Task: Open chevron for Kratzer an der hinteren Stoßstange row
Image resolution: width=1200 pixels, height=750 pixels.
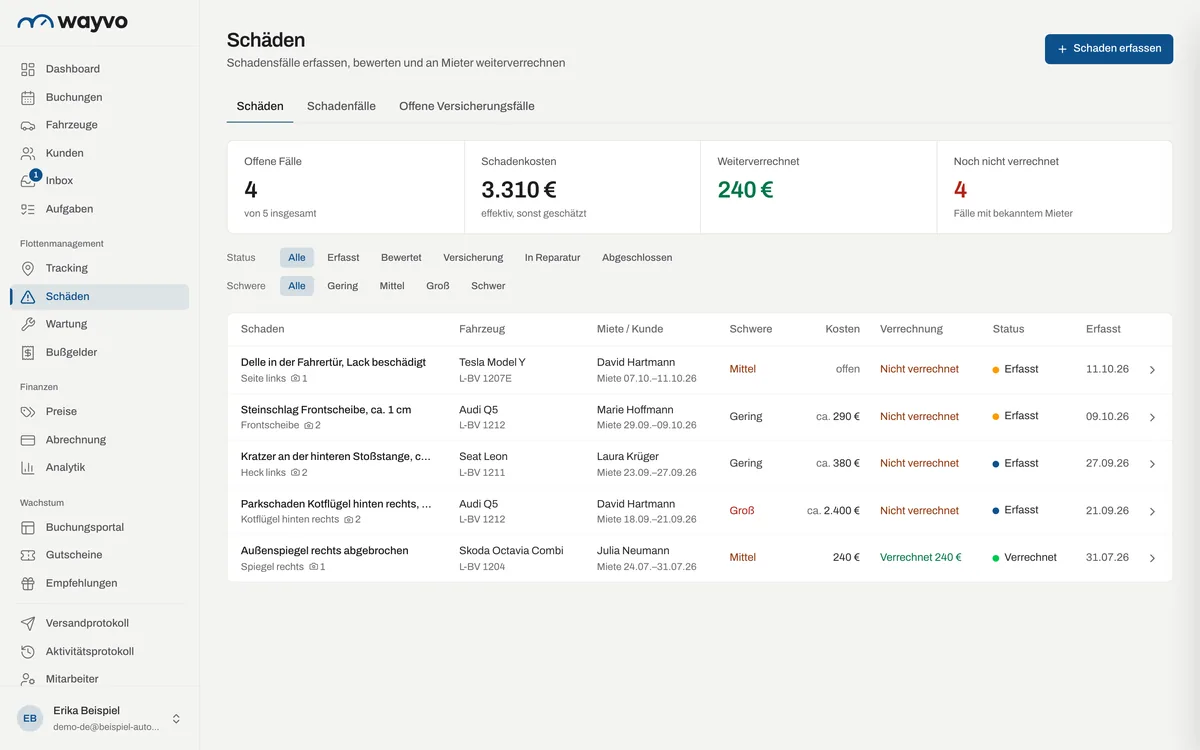Action: tap(1152, 464)
